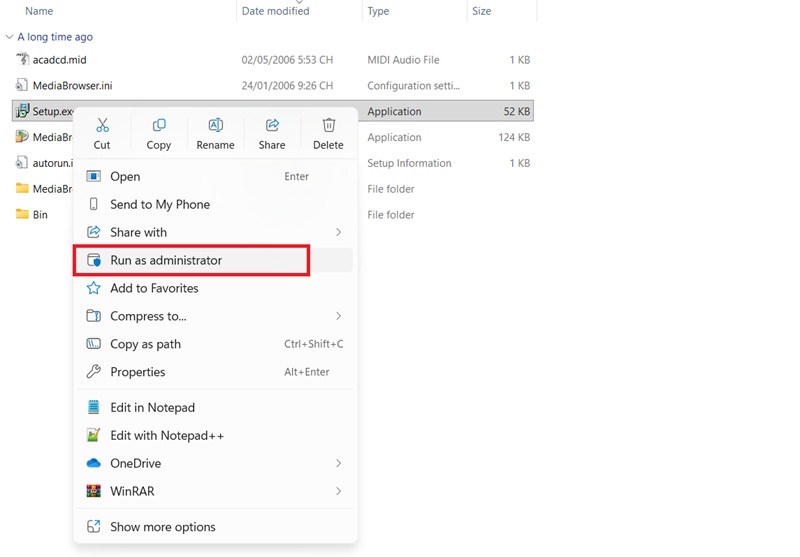Select Run as administrator

coord(214,260)
